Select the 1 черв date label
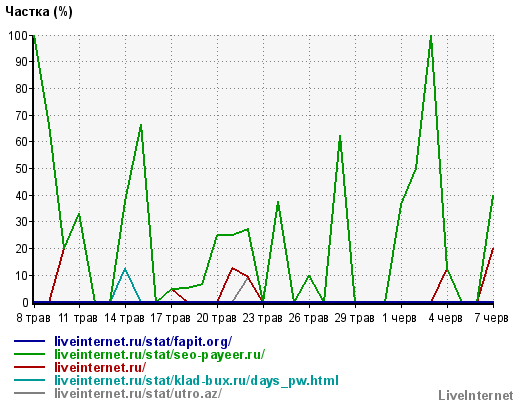The width and height of the screenshot is (520, 405). click(399, 318)
